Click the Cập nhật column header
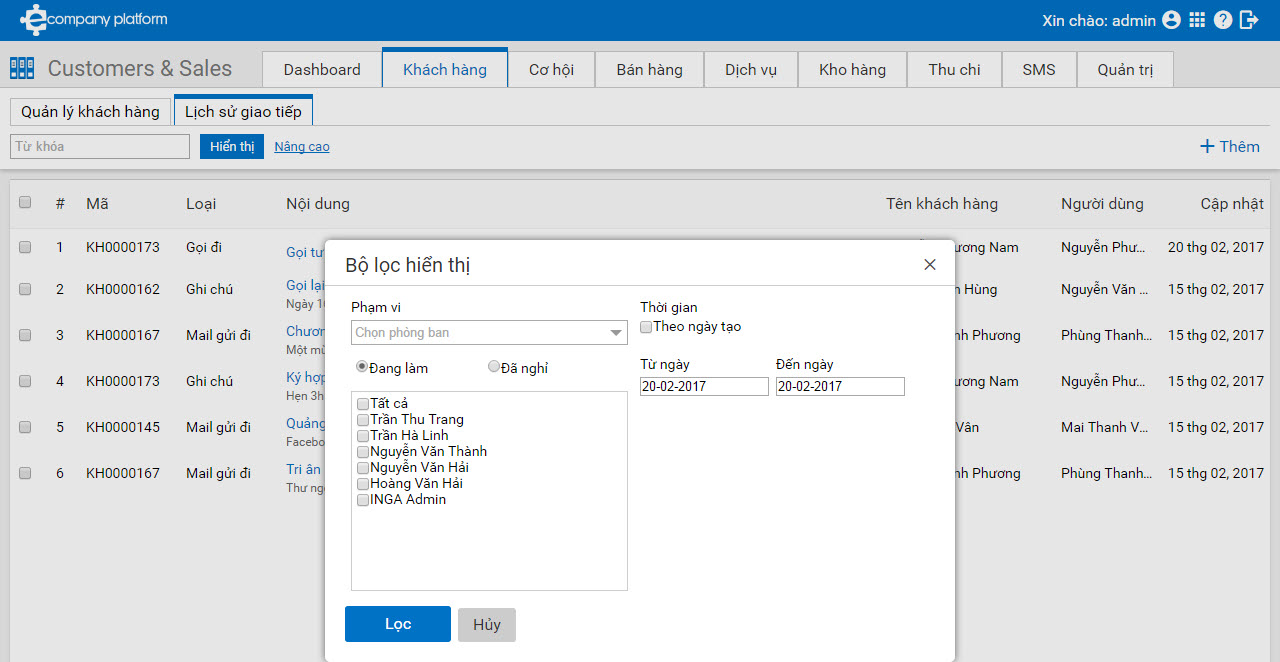Screen dimensions: 1280x662 1232,204
